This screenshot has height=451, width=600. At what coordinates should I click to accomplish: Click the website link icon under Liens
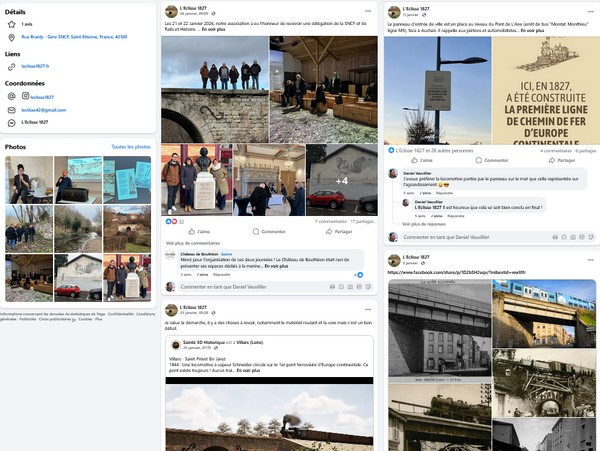coord(10,66)
